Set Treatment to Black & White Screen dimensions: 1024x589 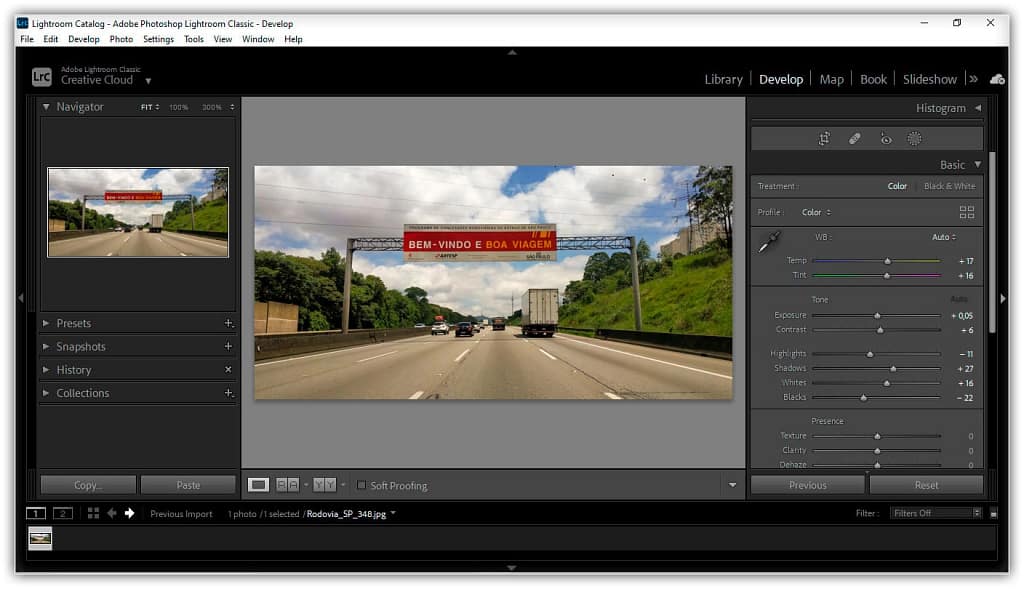tap(950, 186)
